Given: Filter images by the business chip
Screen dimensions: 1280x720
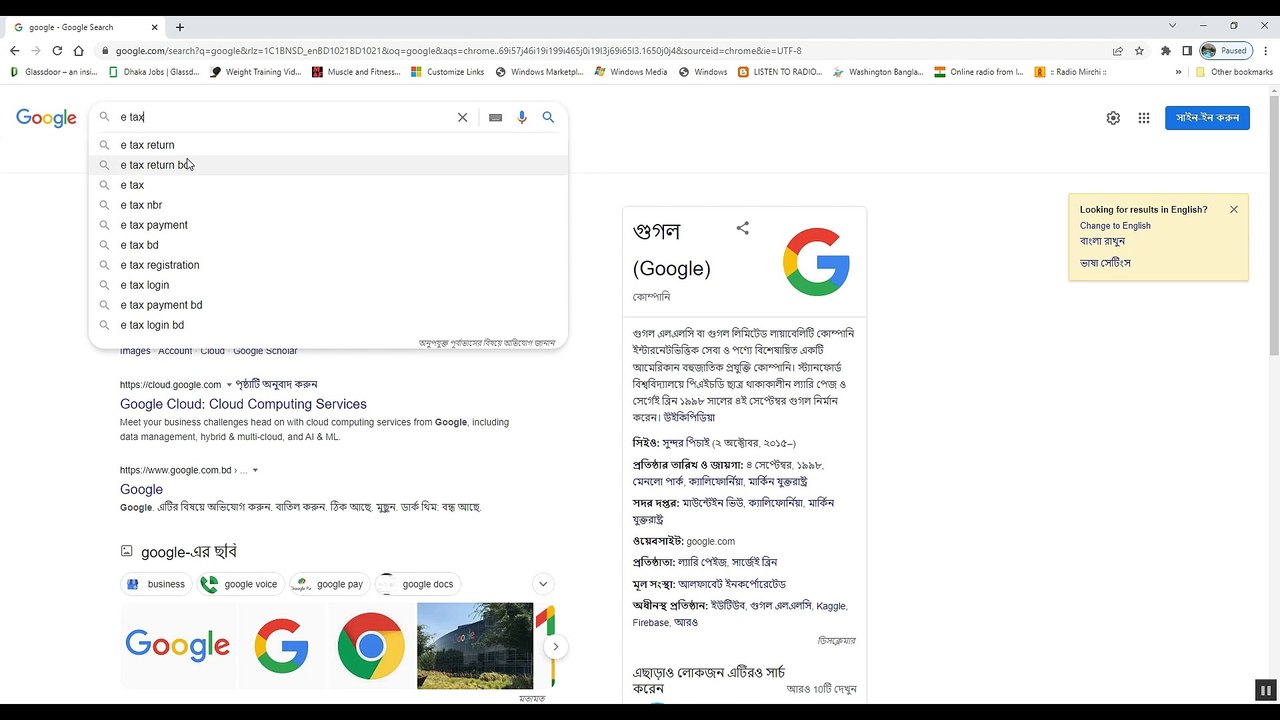Looking at the screenshot, I should [x=157, y=584].
